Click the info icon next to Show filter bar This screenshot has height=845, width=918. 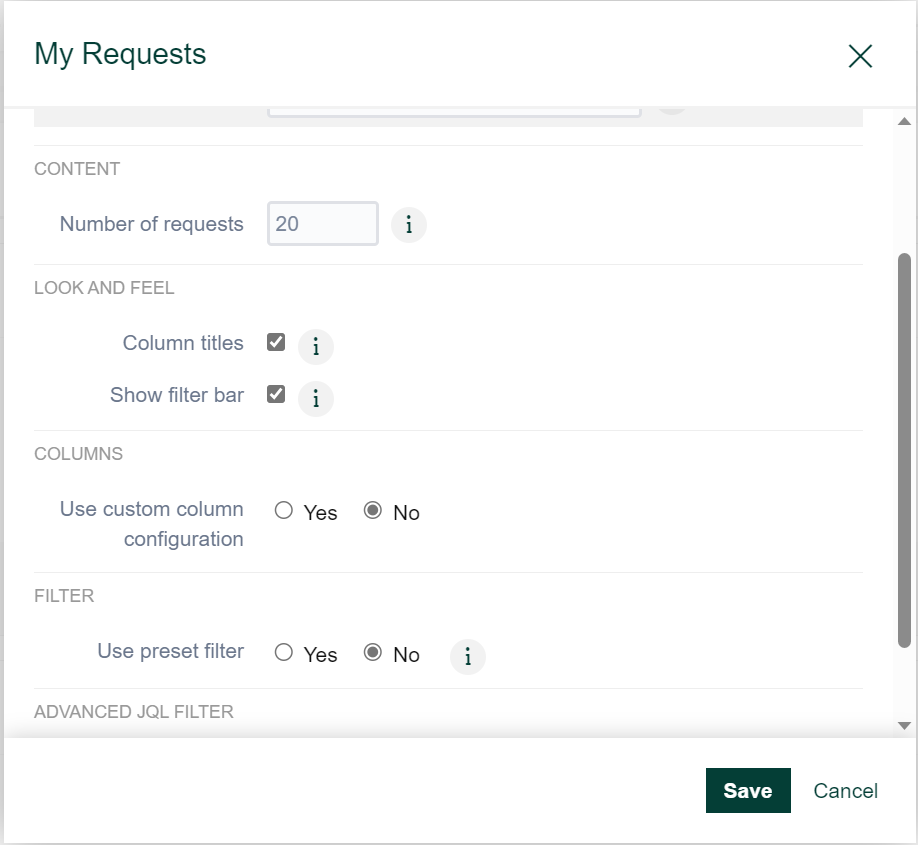(315, 398)
